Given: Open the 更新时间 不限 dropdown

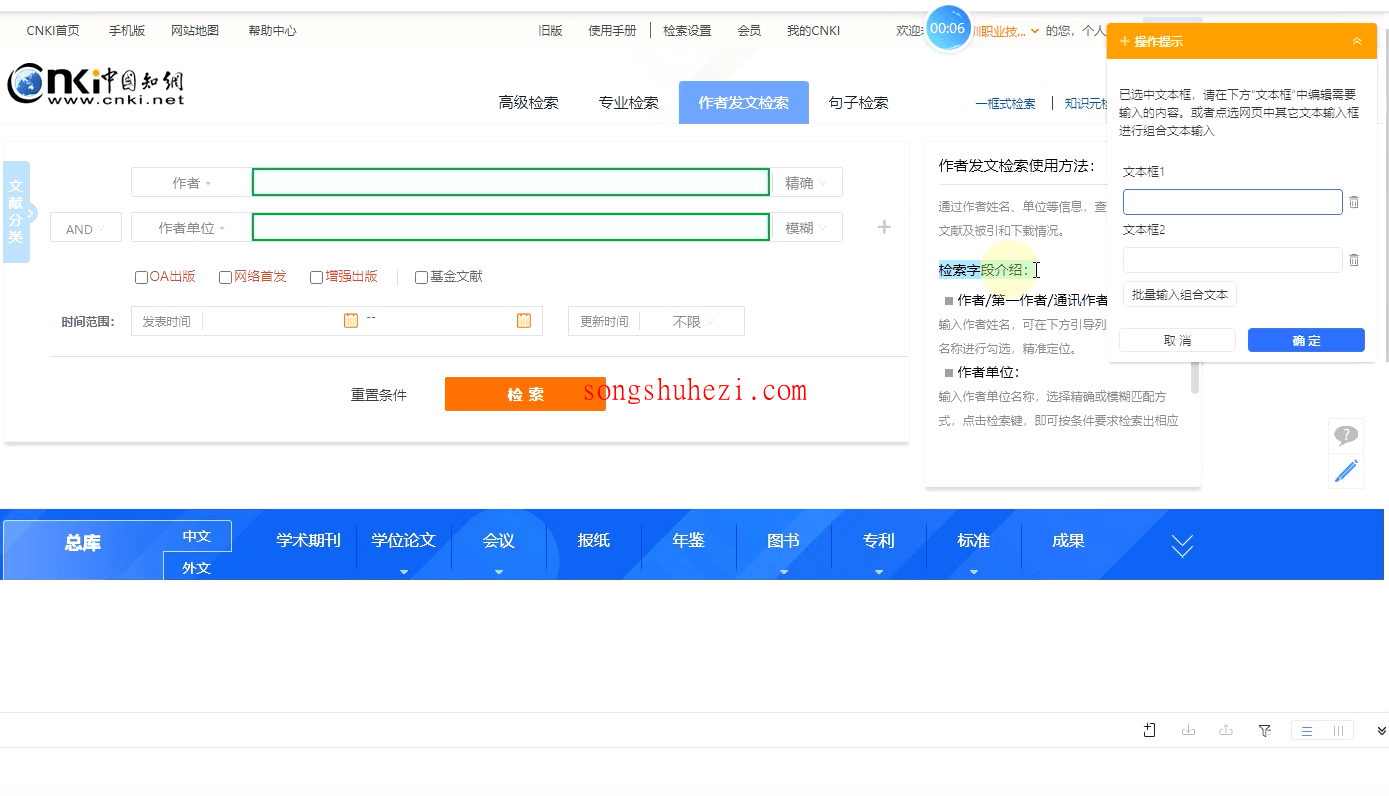Looking at the screenshot, I should [693, 322].
